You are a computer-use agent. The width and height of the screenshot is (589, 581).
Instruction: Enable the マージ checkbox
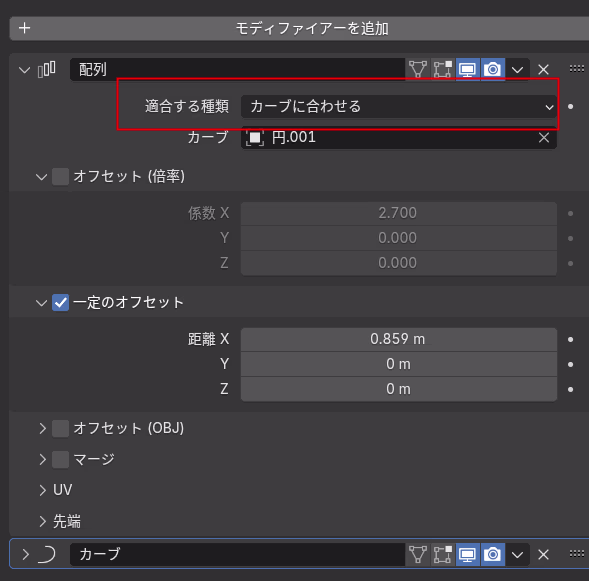pos(60,460)
